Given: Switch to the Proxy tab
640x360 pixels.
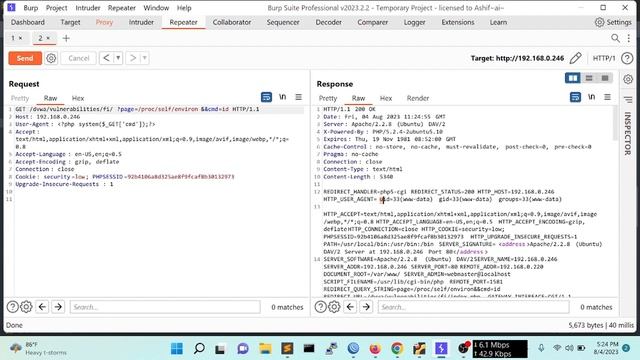Looking at the screenshot, I should 104,22.
